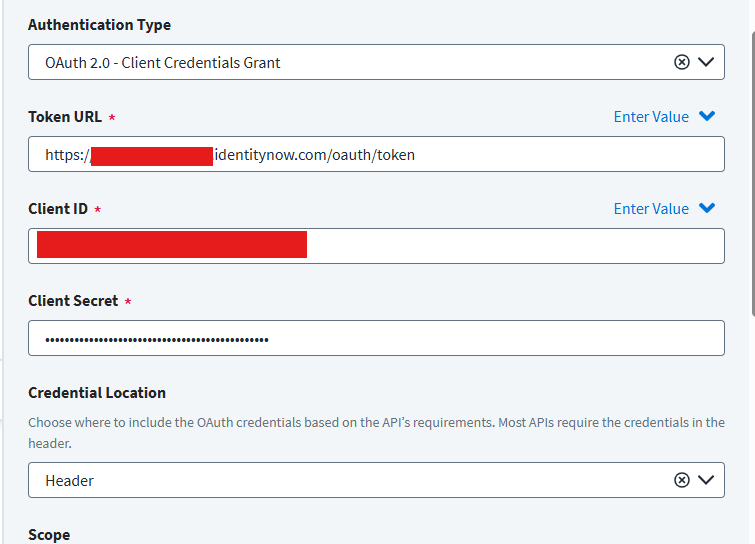Click the Client Secret field label
Viewport: 755px width, 544px height.
tap(73, 301)
